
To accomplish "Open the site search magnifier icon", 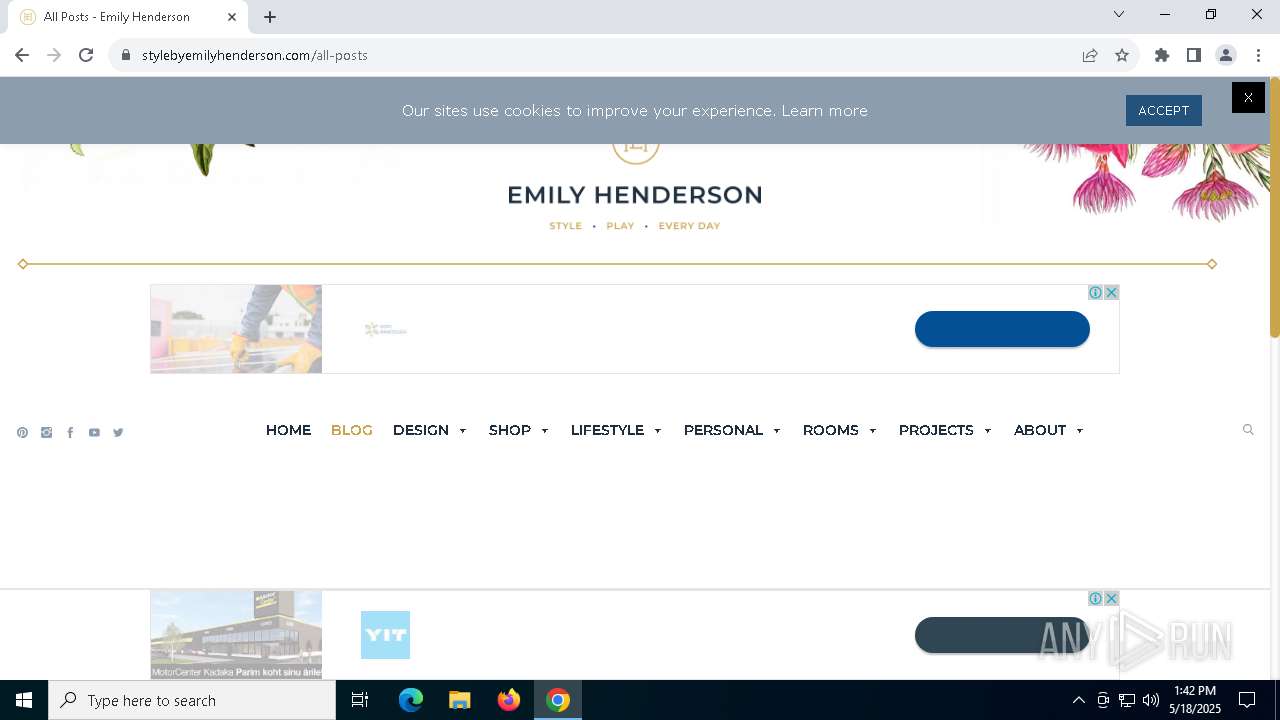I will [1248, 430].
